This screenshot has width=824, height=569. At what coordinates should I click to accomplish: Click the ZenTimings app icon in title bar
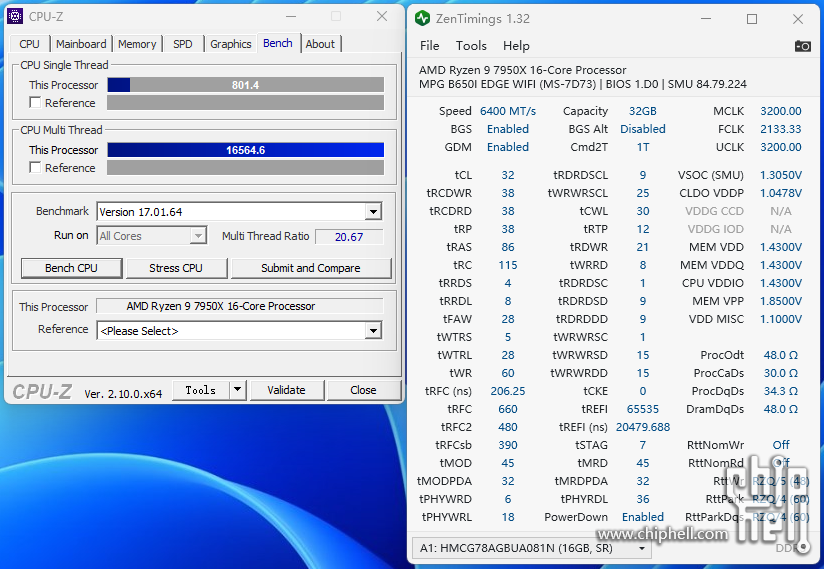point(422,19)
